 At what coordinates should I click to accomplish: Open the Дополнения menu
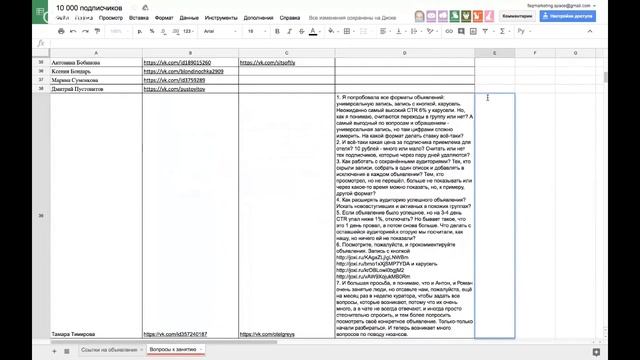pyautogui.click(x=258, y=18)
